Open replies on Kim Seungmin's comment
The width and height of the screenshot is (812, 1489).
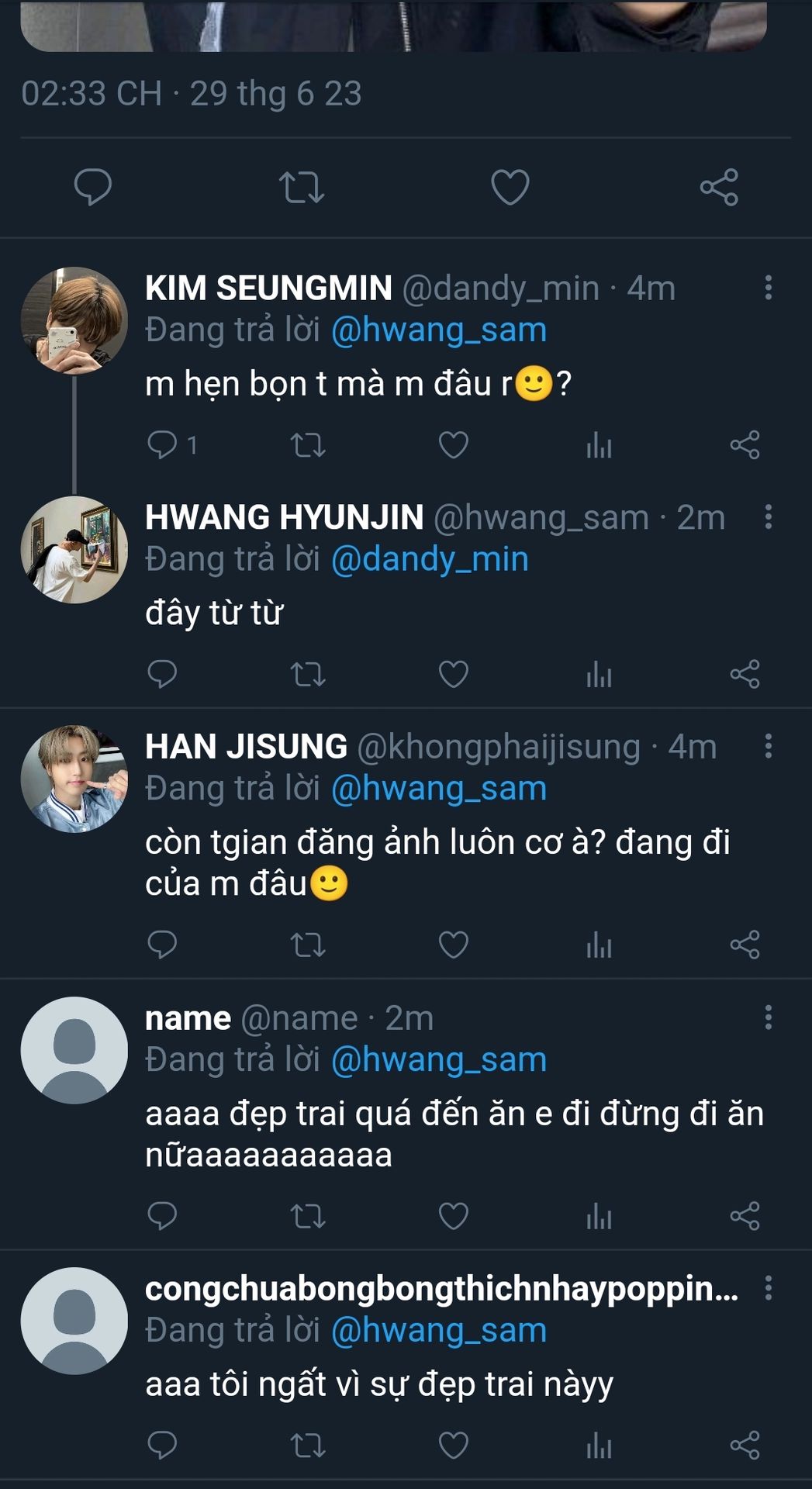click(x=163, y=445)
